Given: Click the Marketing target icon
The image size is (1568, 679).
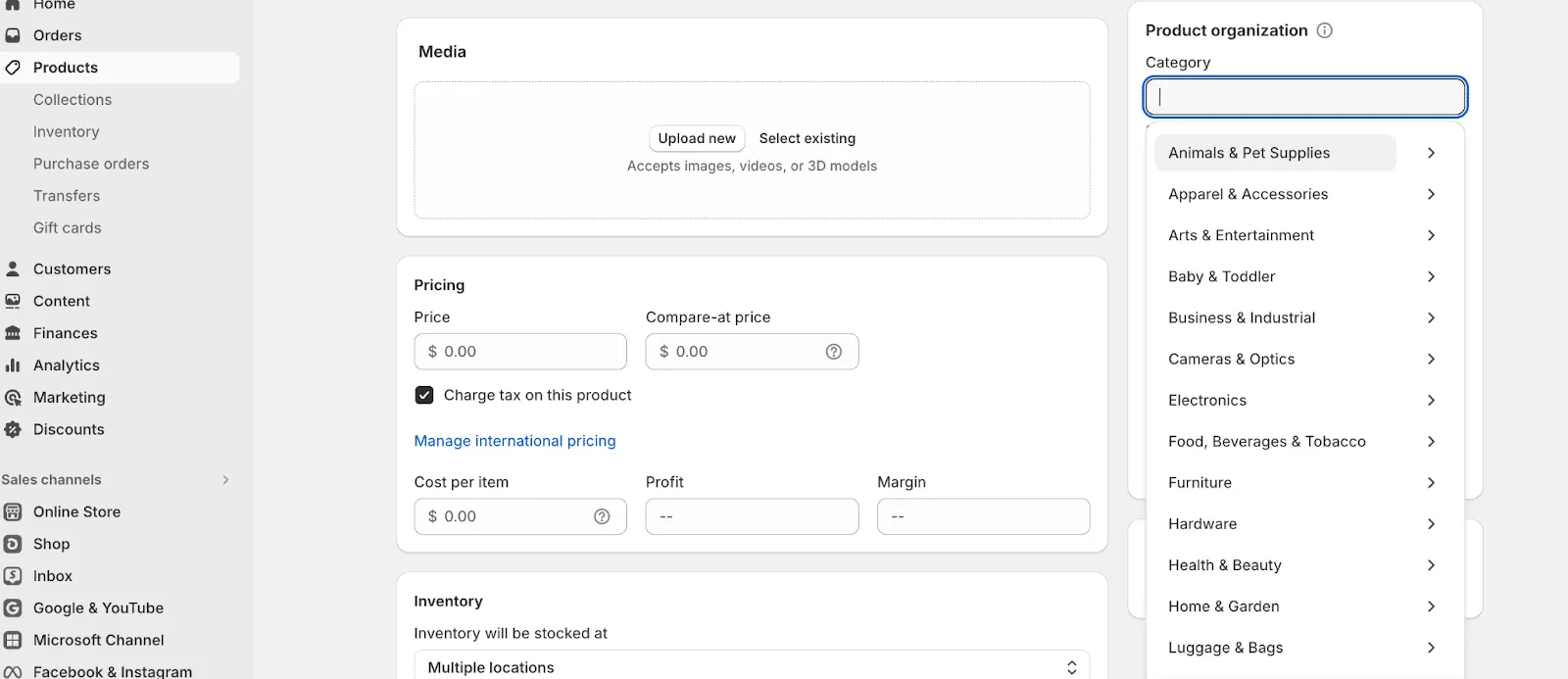Looking at the screenshot, I should pyautogui.click(x=13, y=398).
